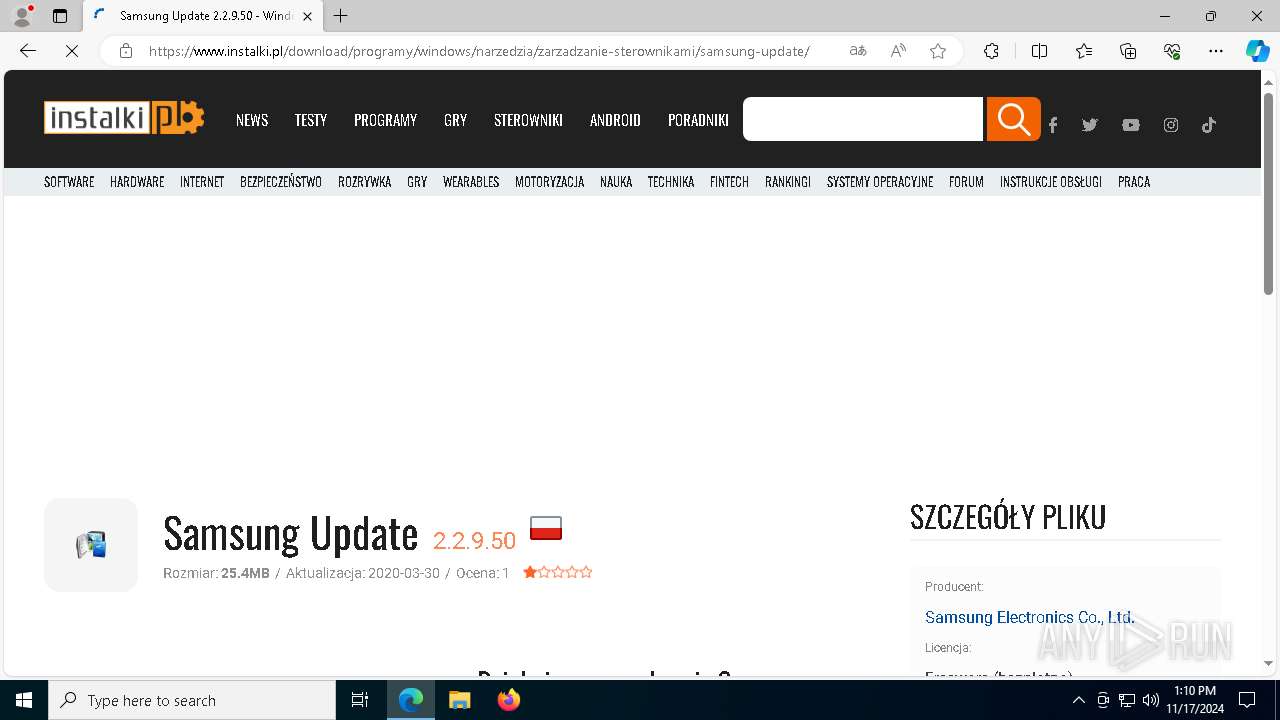Viewport: 1280px width, 720px height.
Task: Click the star rating widget
Action: click(x=558, y=572)
